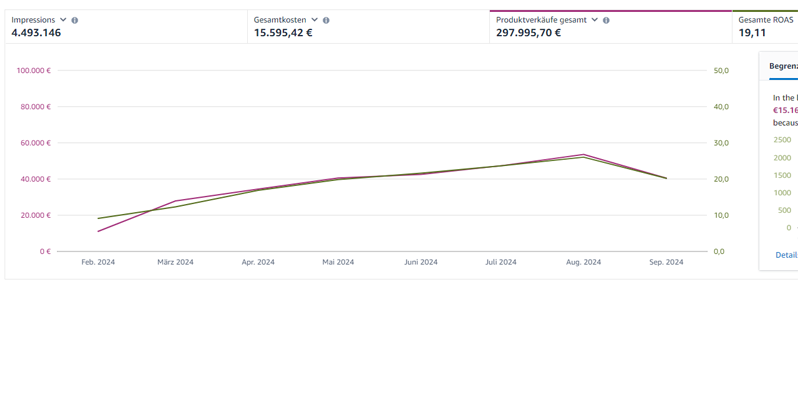The width and height of the screenshot is (800, 400).
Task: Click the Gesamtkosten value 15.595,42 €
Action: (283, 33)
